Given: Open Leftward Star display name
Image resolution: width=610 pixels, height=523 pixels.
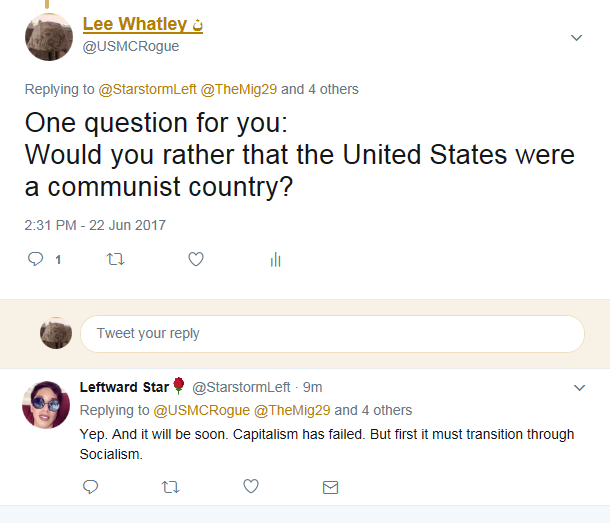Looking at the screenshot, I should click(x=124, y=387).
